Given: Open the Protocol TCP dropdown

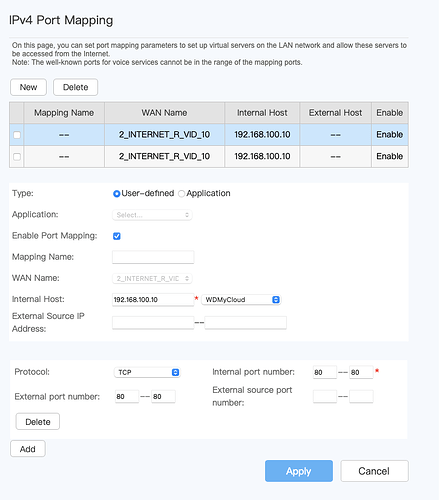Looking at the screenshot, I should [147, 372].
